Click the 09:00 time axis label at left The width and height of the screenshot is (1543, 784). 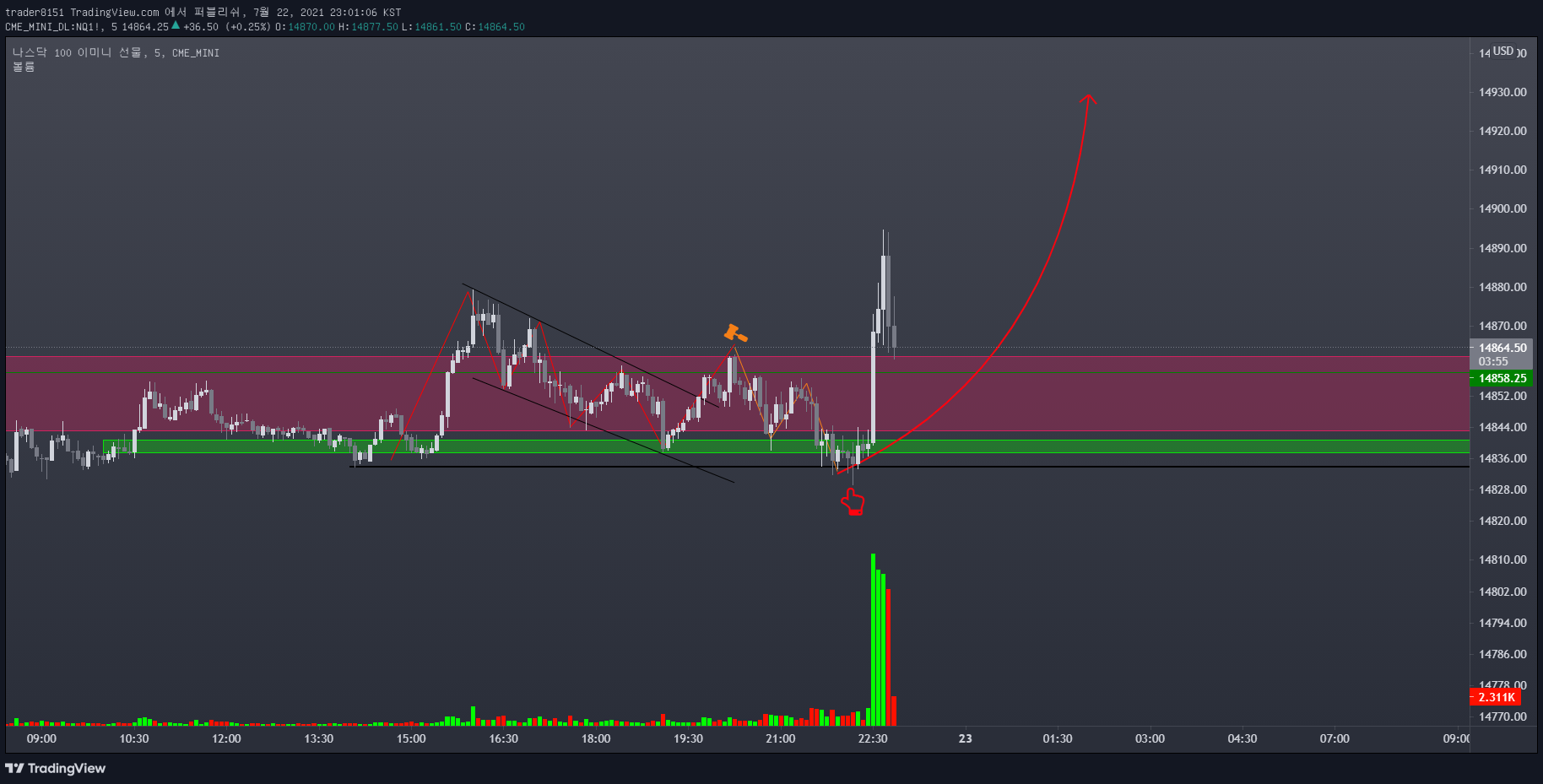pos(41,738)
